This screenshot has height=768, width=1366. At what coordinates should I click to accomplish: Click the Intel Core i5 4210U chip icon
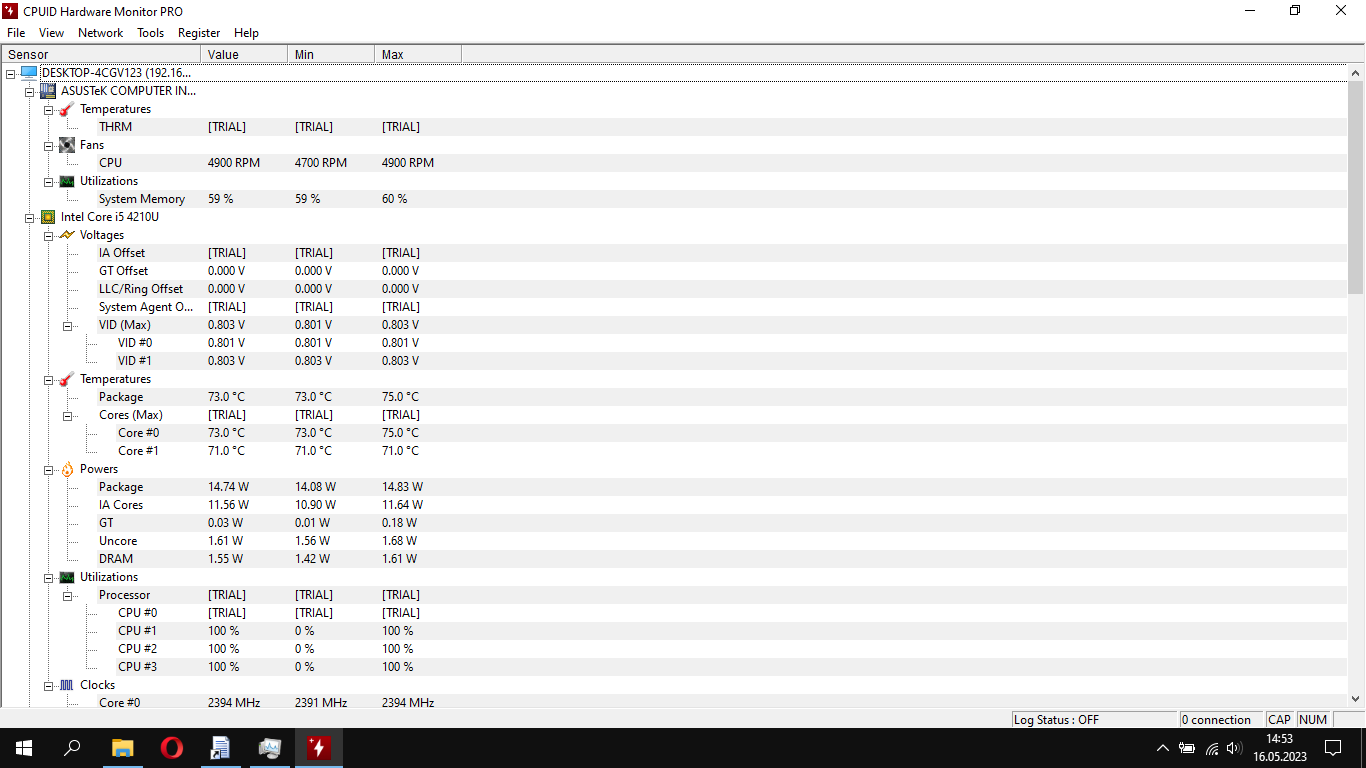(x=48, y=217)
